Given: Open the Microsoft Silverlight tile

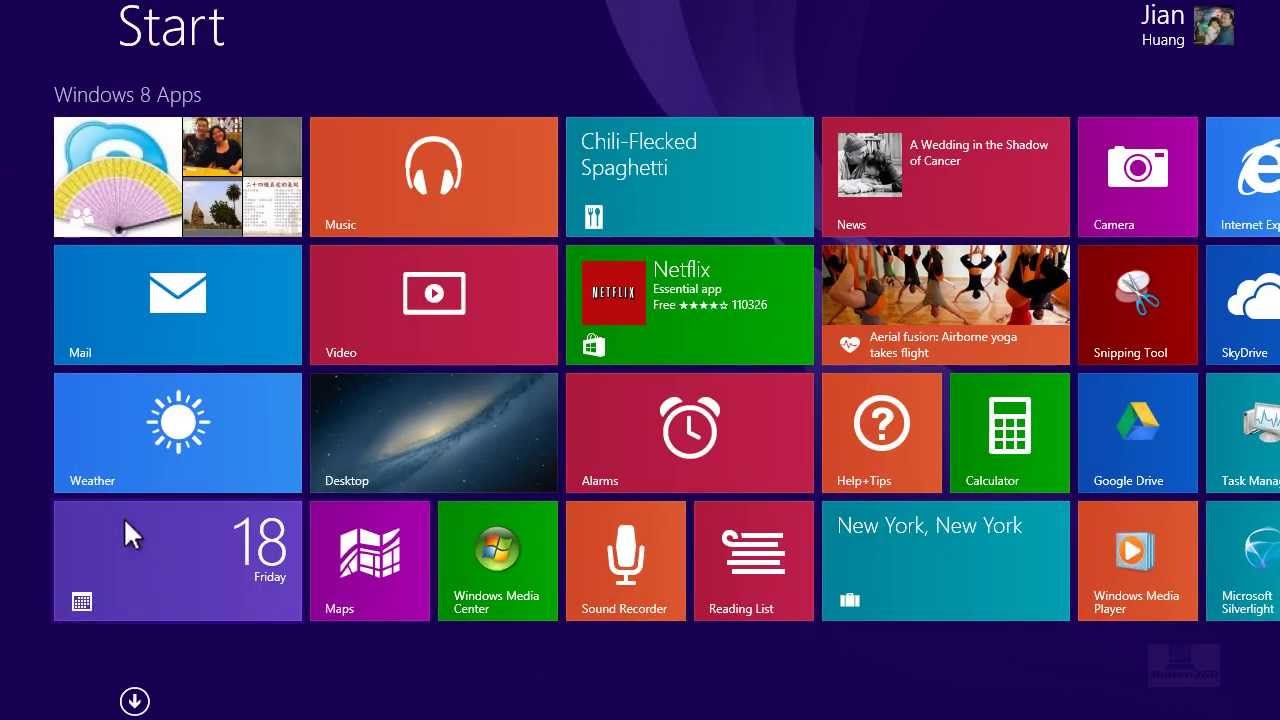Looking at the screenshot, I should click(1243, 561).
